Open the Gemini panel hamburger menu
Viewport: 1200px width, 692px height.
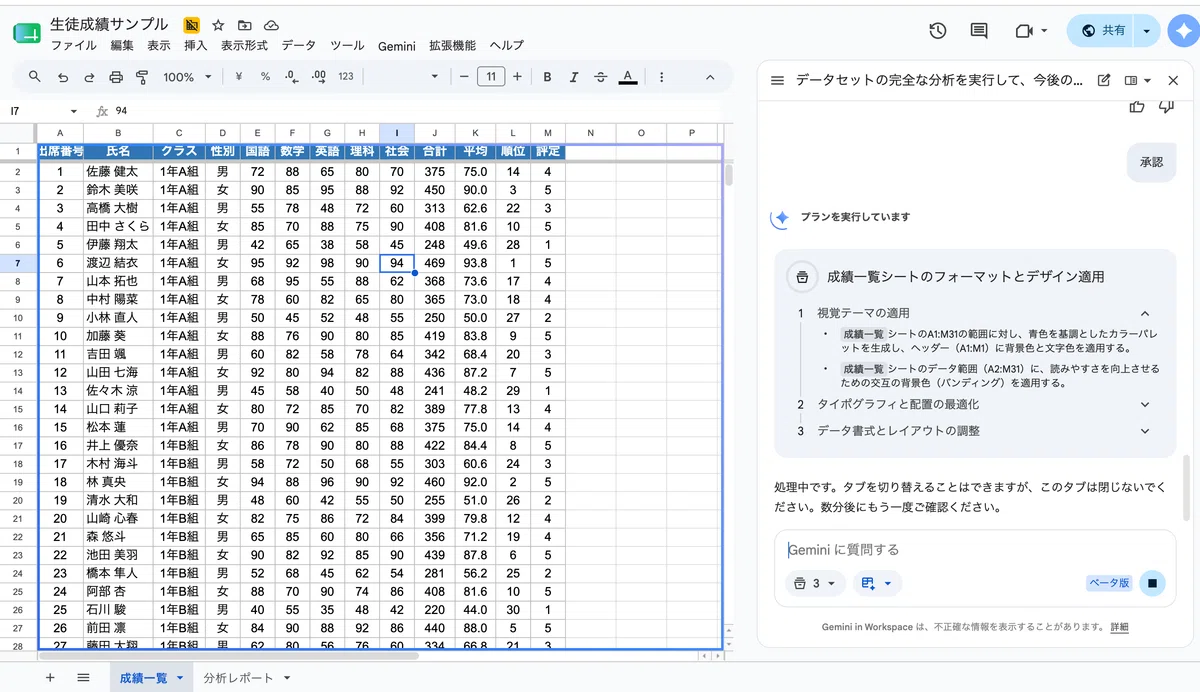point(777,80)
